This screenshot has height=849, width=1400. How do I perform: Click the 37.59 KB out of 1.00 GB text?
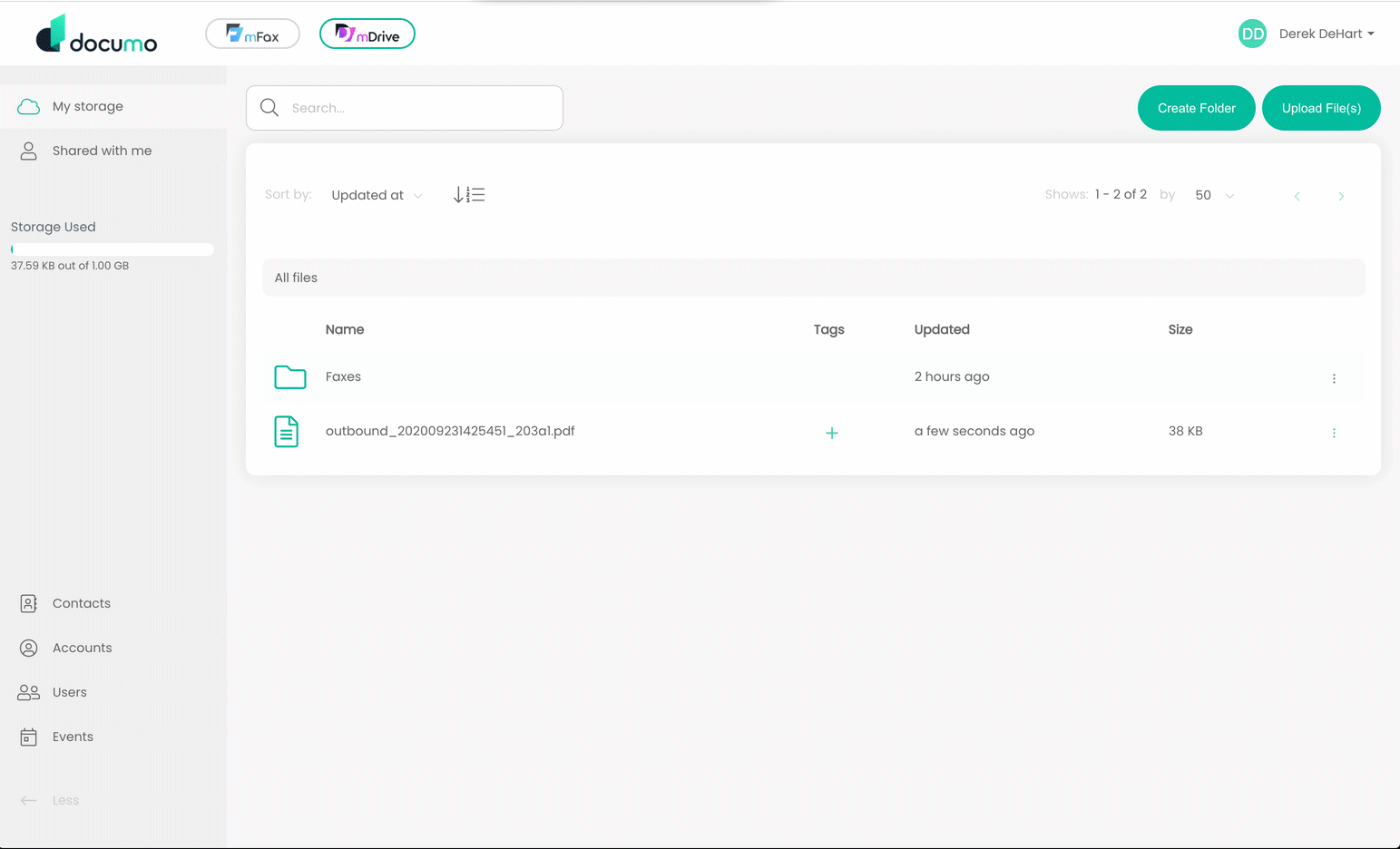click(70, 266)
